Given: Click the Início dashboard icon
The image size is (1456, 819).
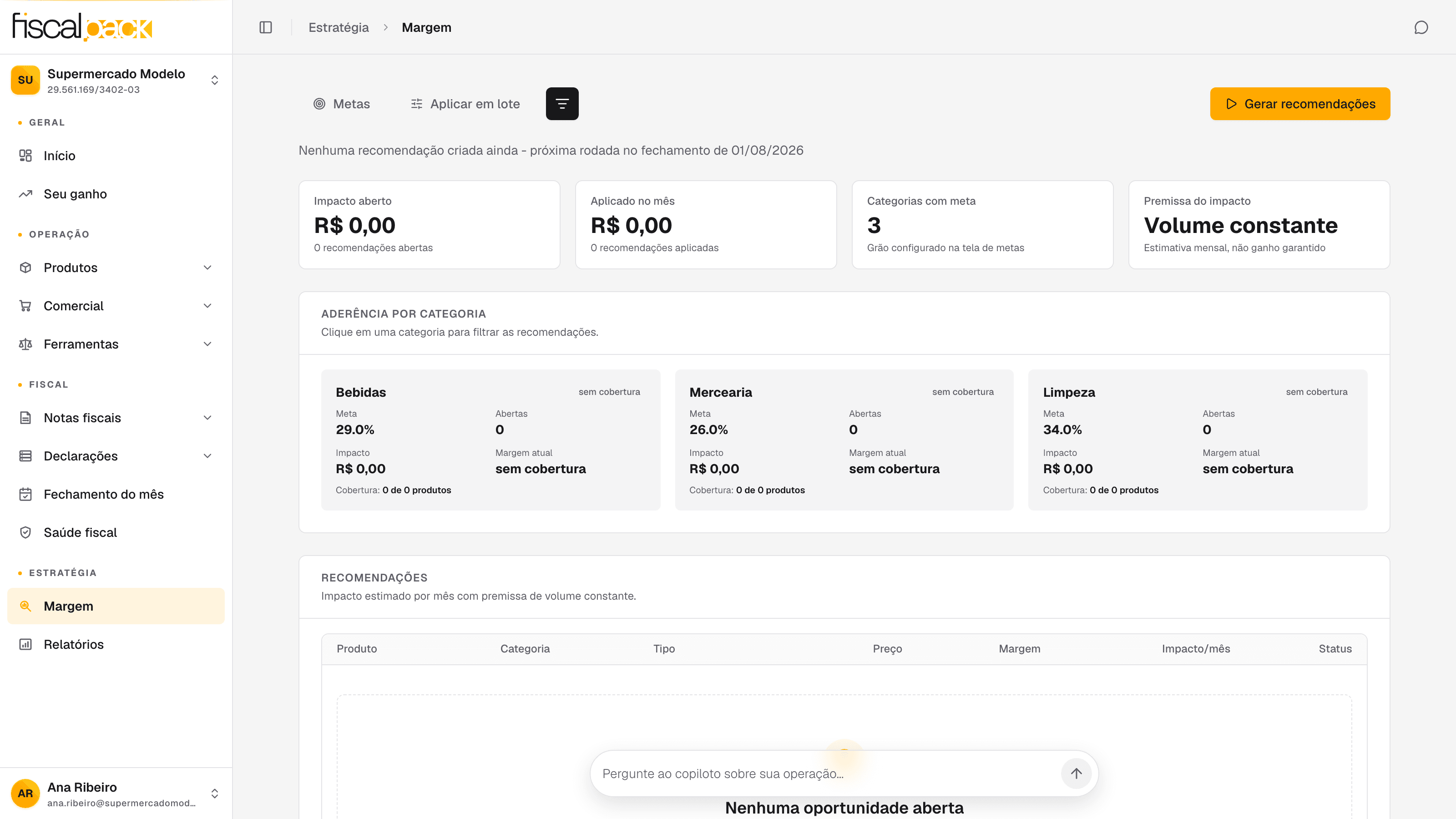Looking at the screenshot, I should tap(25, 156).
